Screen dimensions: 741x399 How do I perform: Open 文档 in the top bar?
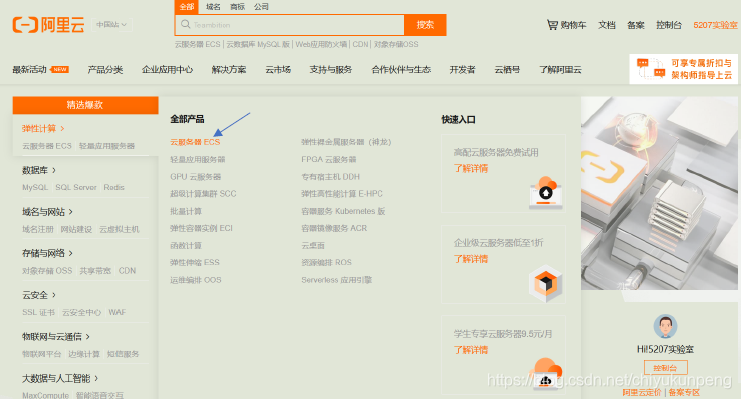pos(606,25)
